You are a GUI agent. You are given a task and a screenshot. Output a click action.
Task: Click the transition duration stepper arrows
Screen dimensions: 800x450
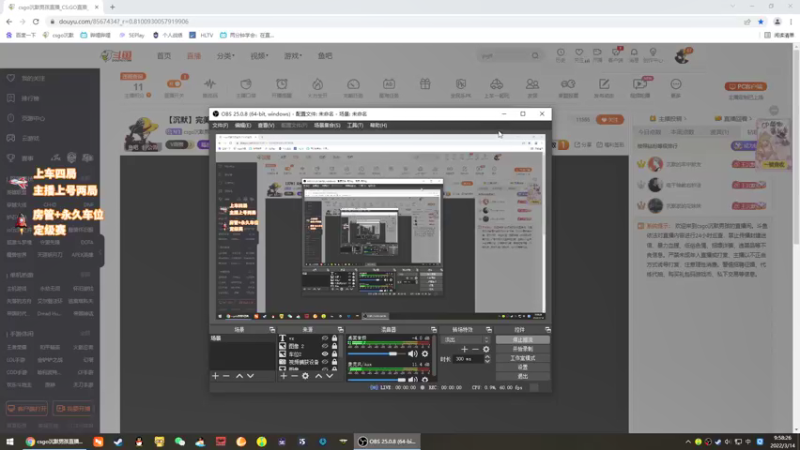click(487, 359)
